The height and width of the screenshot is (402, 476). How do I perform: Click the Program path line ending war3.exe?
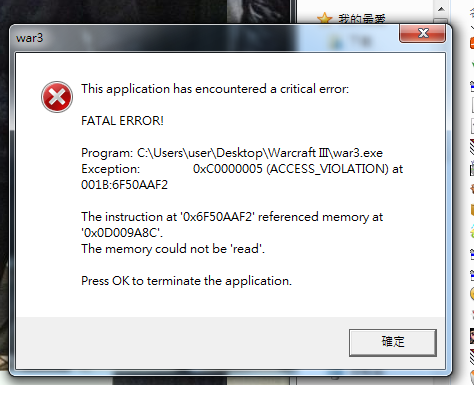[232, 153]
